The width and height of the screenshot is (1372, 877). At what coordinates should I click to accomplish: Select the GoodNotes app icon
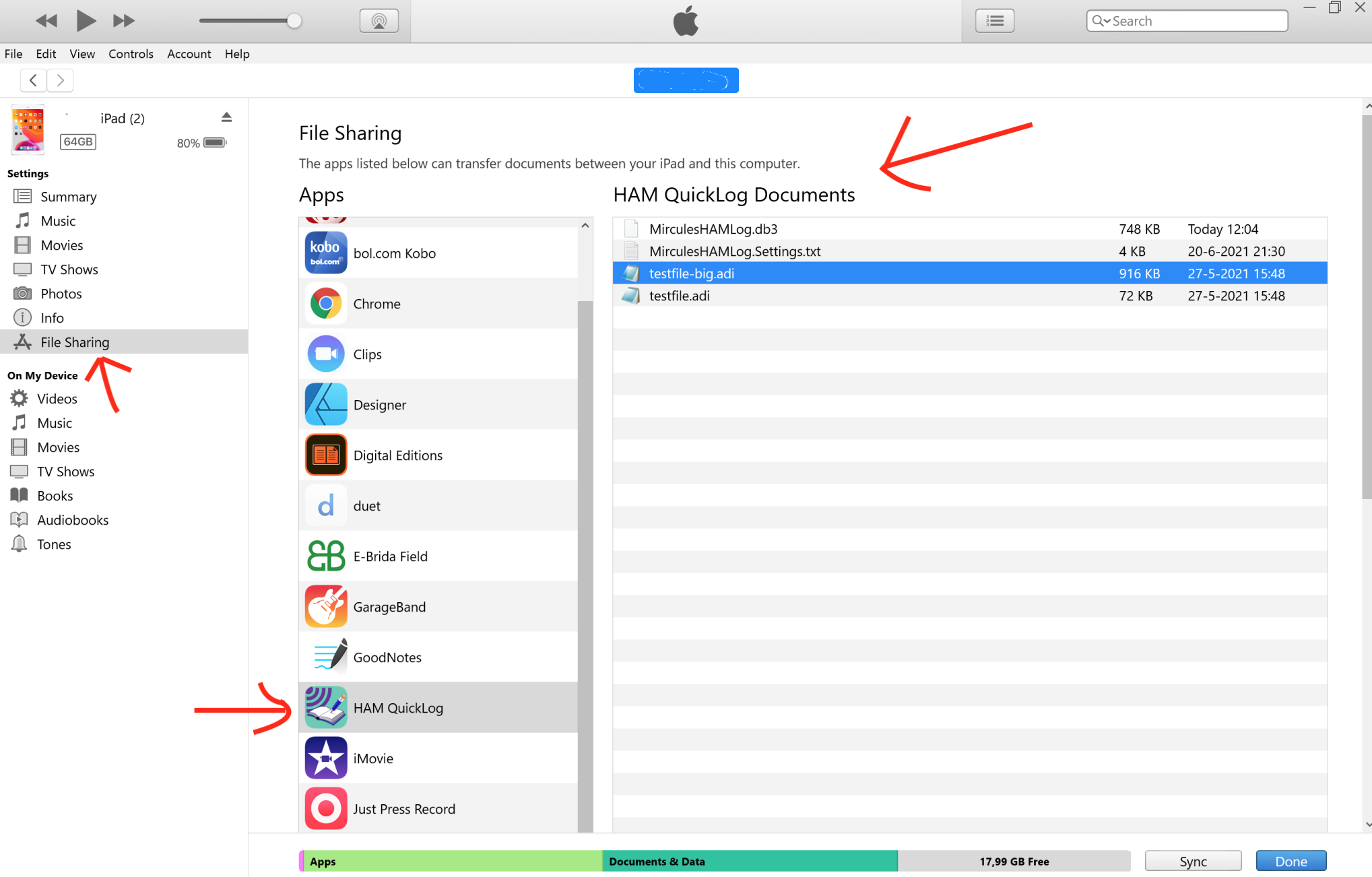pos(326,656)
